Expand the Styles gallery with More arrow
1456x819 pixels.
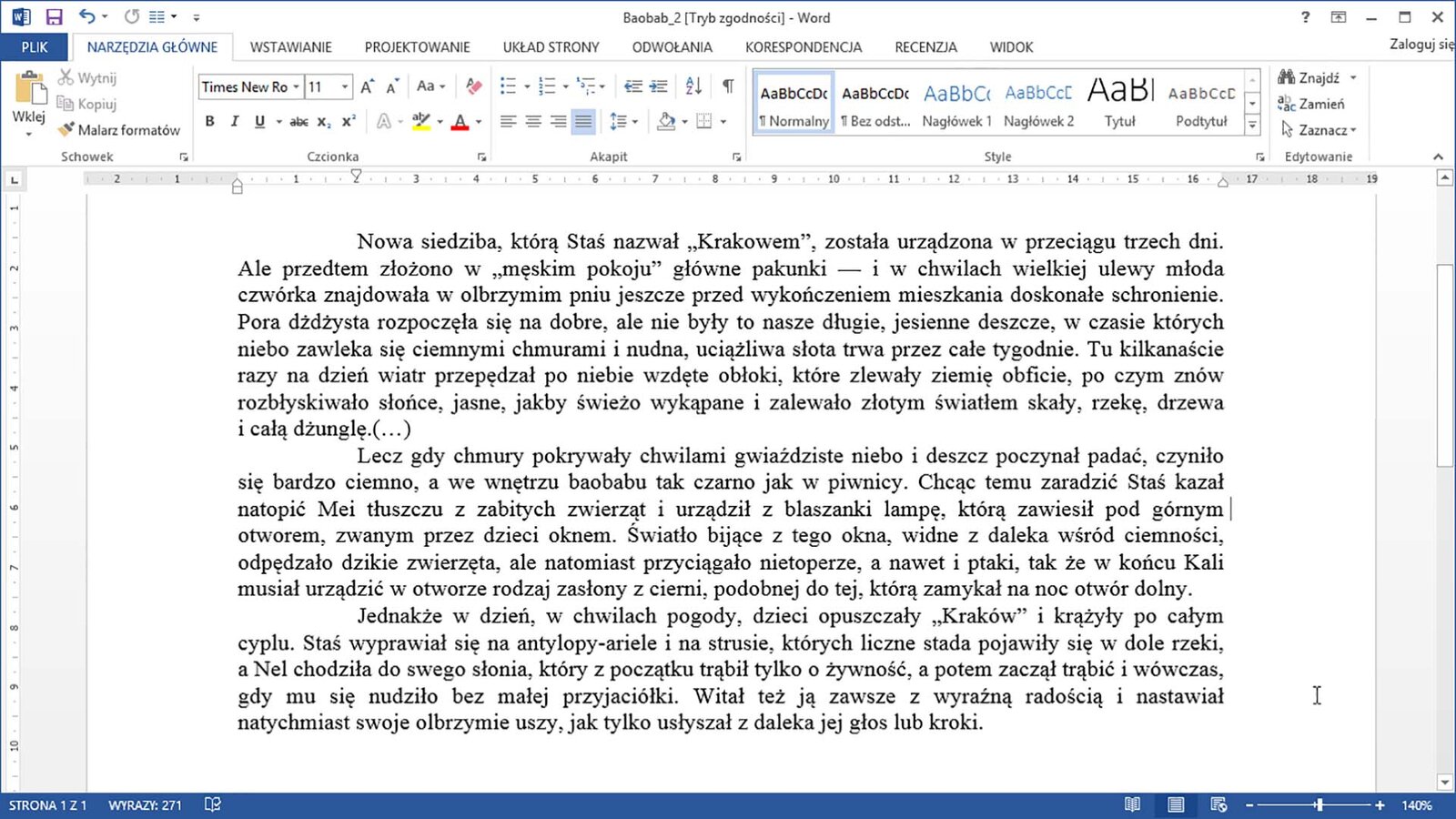click(x=1252, y=126)
